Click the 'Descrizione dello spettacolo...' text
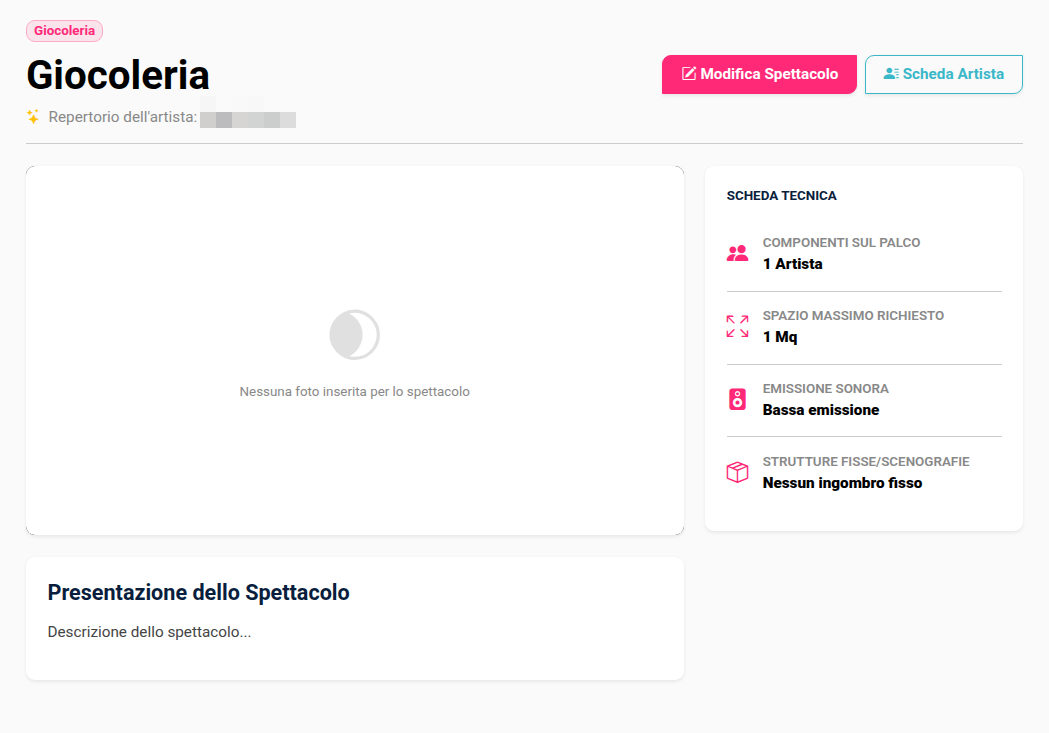 pos(149,632)
